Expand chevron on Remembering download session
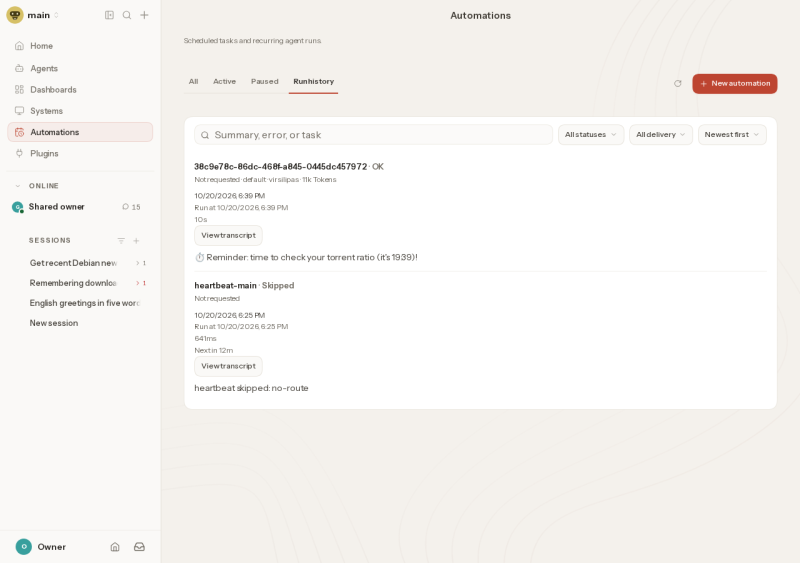This screenshot has width=800, height=563. coord(137,283)
